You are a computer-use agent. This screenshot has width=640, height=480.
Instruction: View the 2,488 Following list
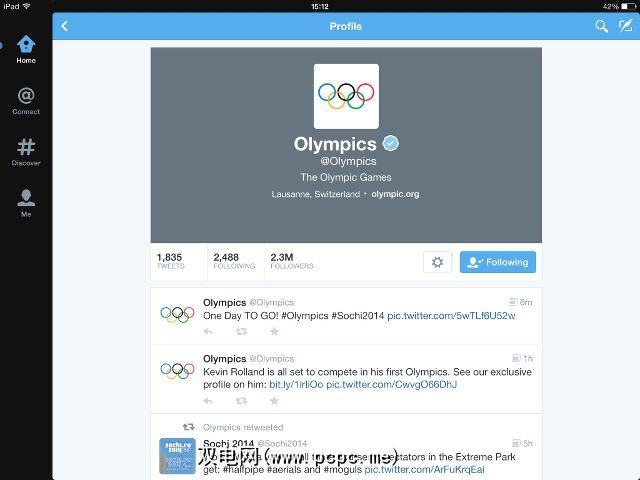coord(234,261)
